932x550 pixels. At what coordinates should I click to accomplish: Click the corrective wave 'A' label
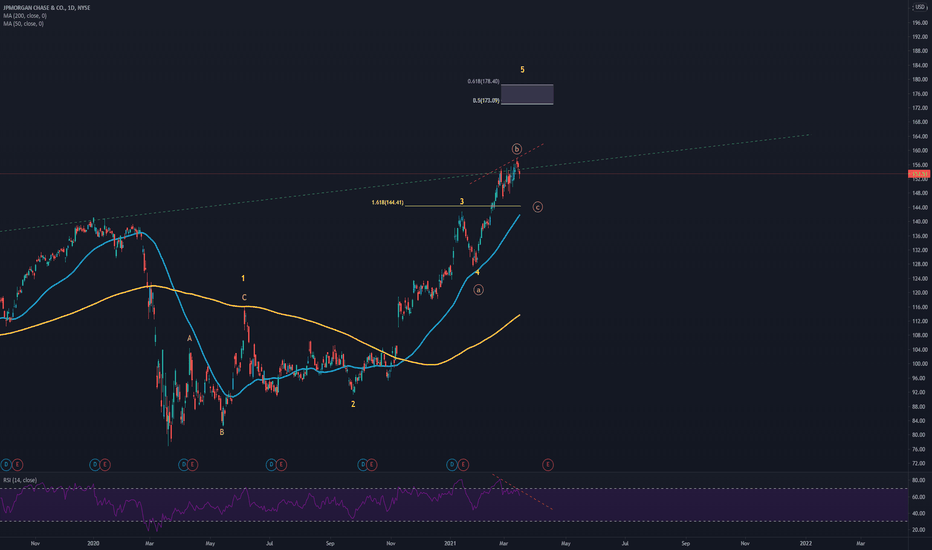point(190,338)
